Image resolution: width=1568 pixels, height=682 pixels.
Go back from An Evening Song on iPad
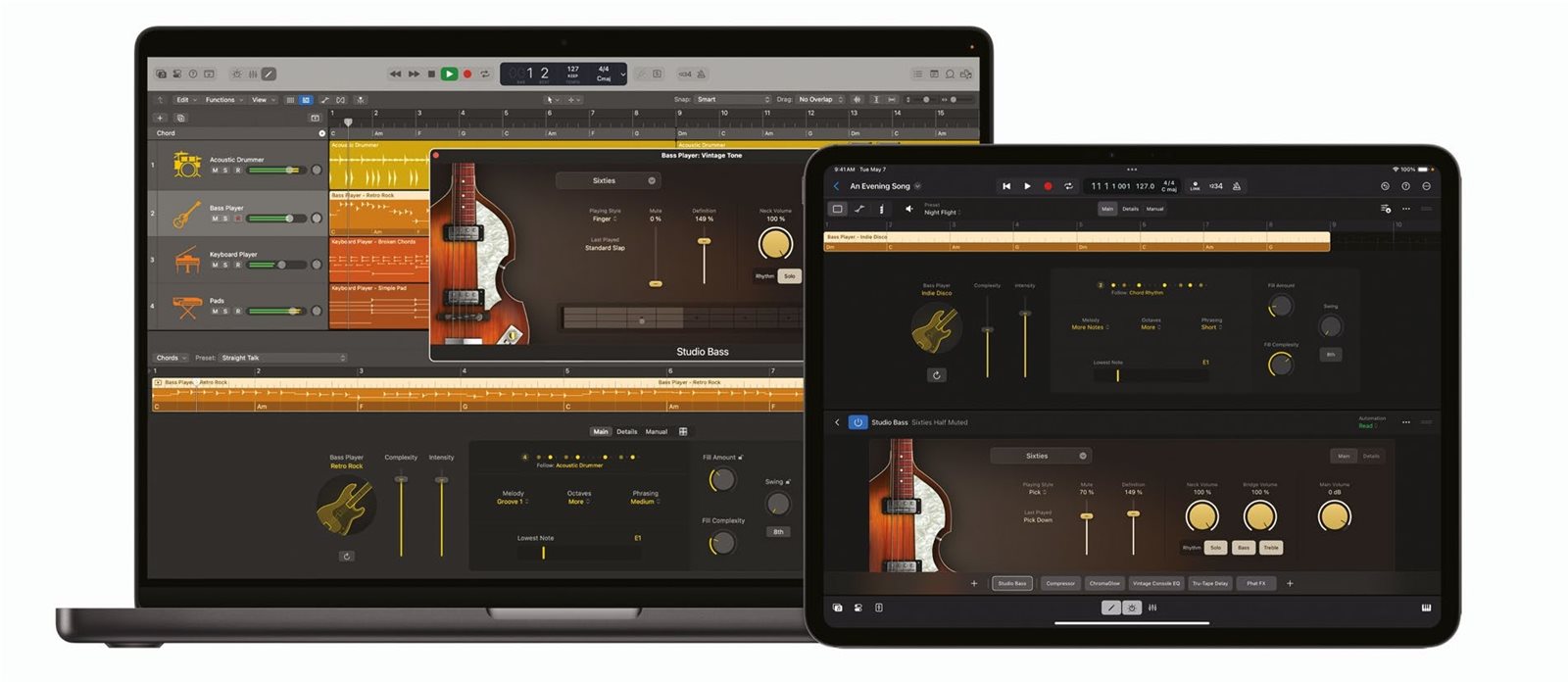click(x=837, y=186)
